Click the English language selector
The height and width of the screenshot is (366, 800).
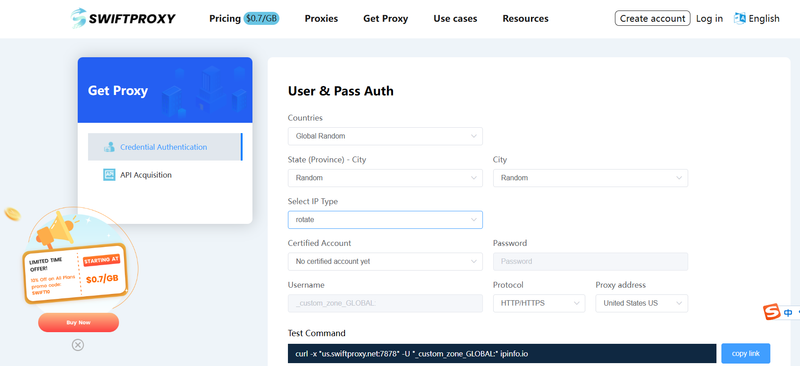tap(764, 18)
